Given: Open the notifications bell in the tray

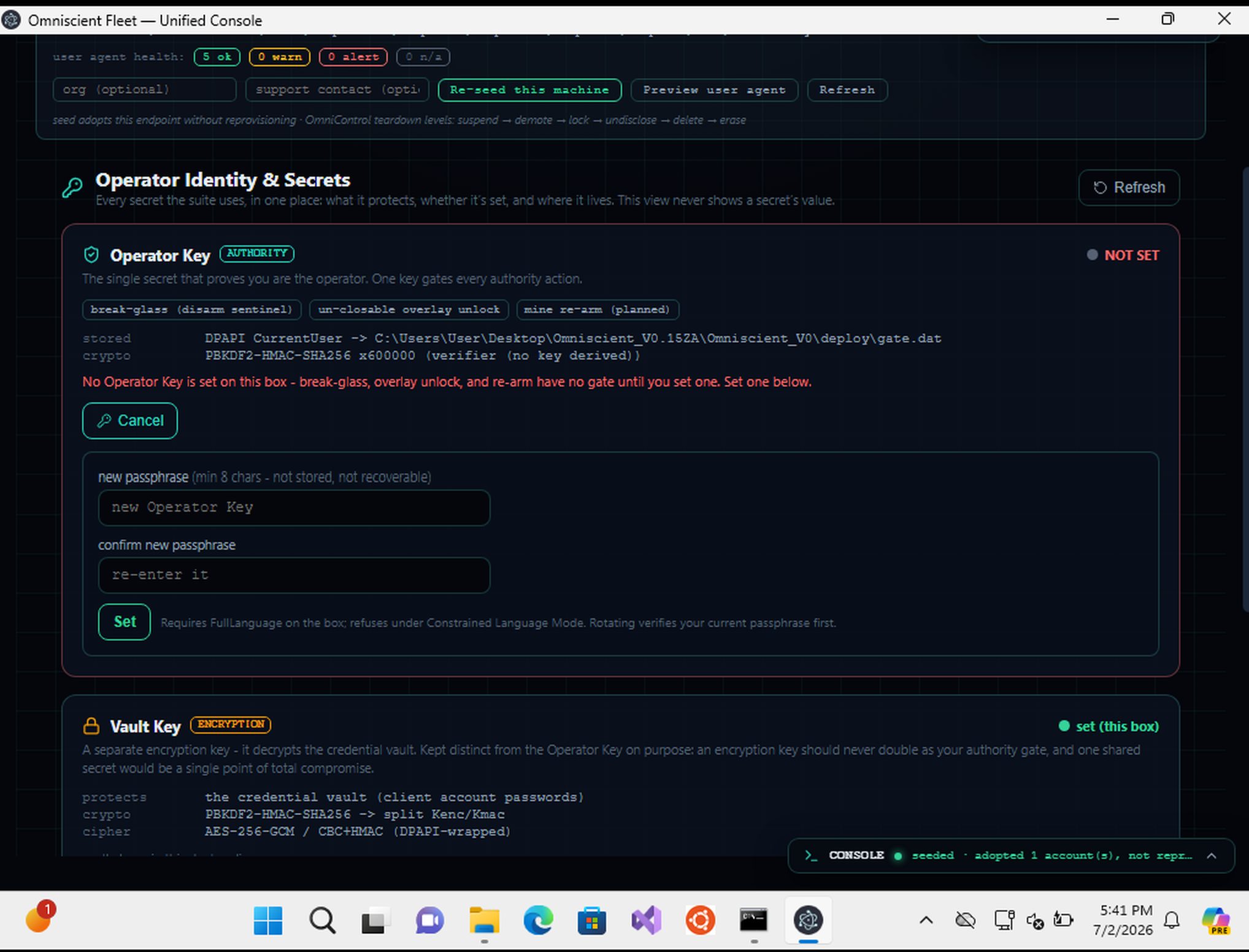Looking at the screenshot, I should tap(1172, 920).
